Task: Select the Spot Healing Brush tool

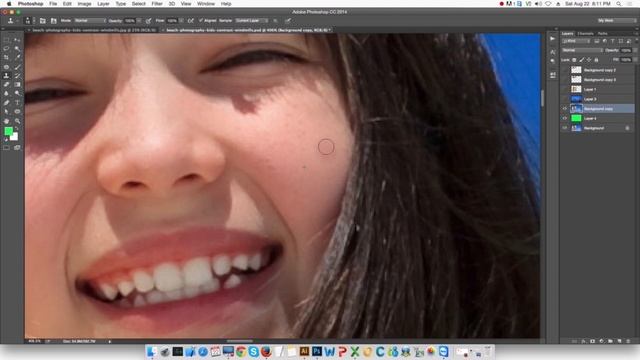Action: [6, 67]
